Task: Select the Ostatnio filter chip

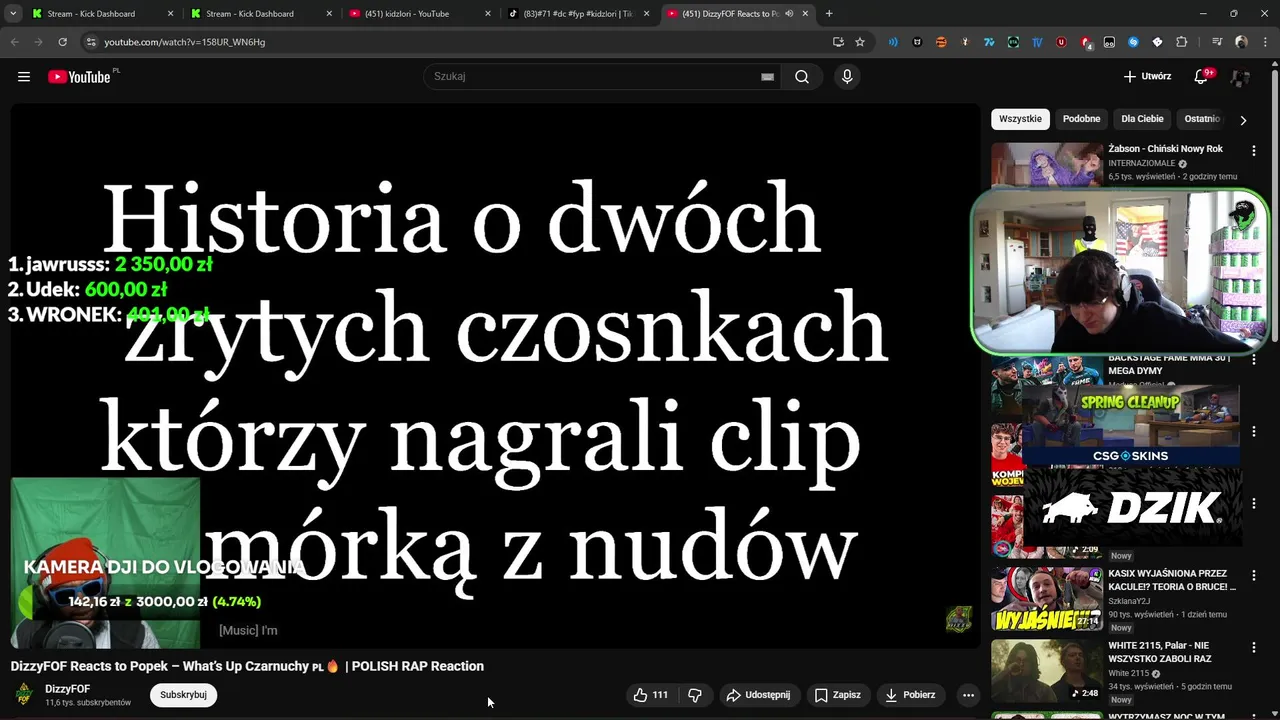Action: pos(1202,119)
